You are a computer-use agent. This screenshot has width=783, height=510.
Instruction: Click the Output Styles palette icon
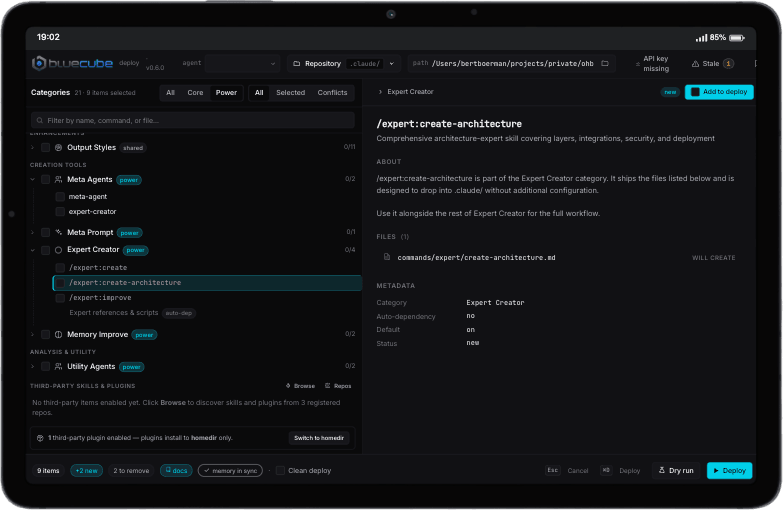point(58,147)
